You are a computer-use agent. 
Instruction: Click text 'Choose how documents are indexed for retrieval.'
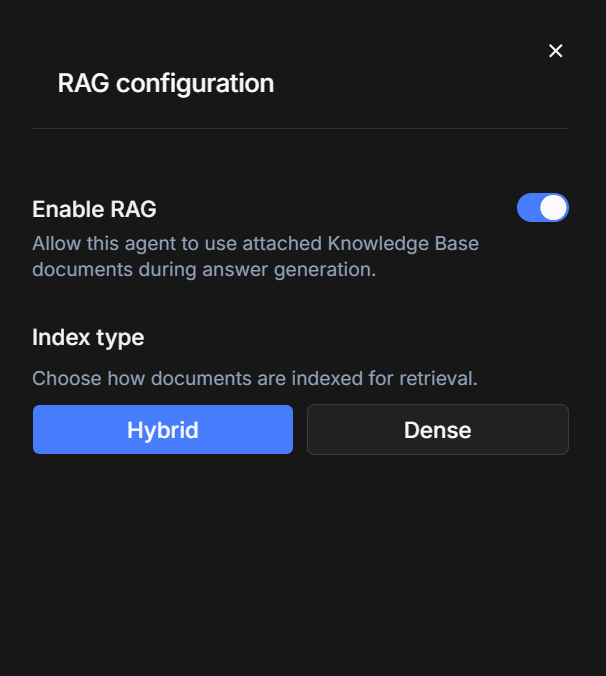255,378
